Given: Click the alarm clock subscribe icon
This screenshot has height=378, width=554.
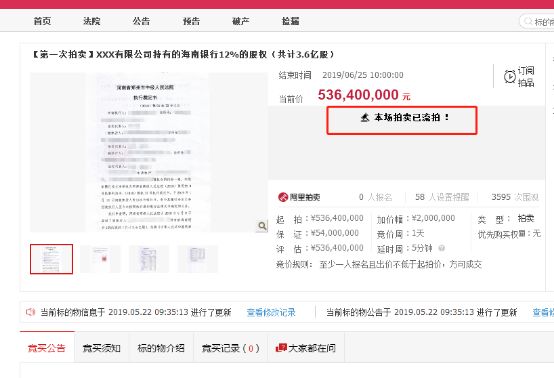Looking at the screenshot, I should coord(509,76).
